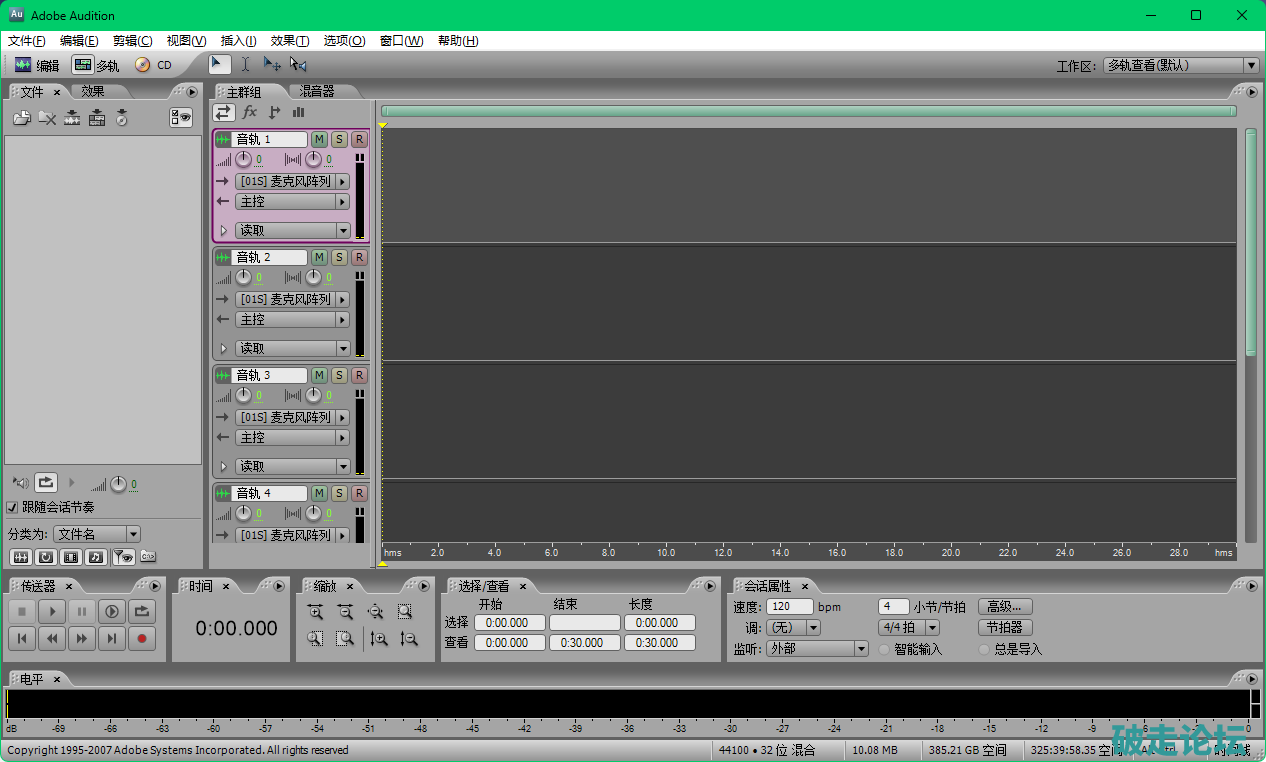Click the Import File folder icon
This screenshot has width=1266, height=762.
point(21,118)
